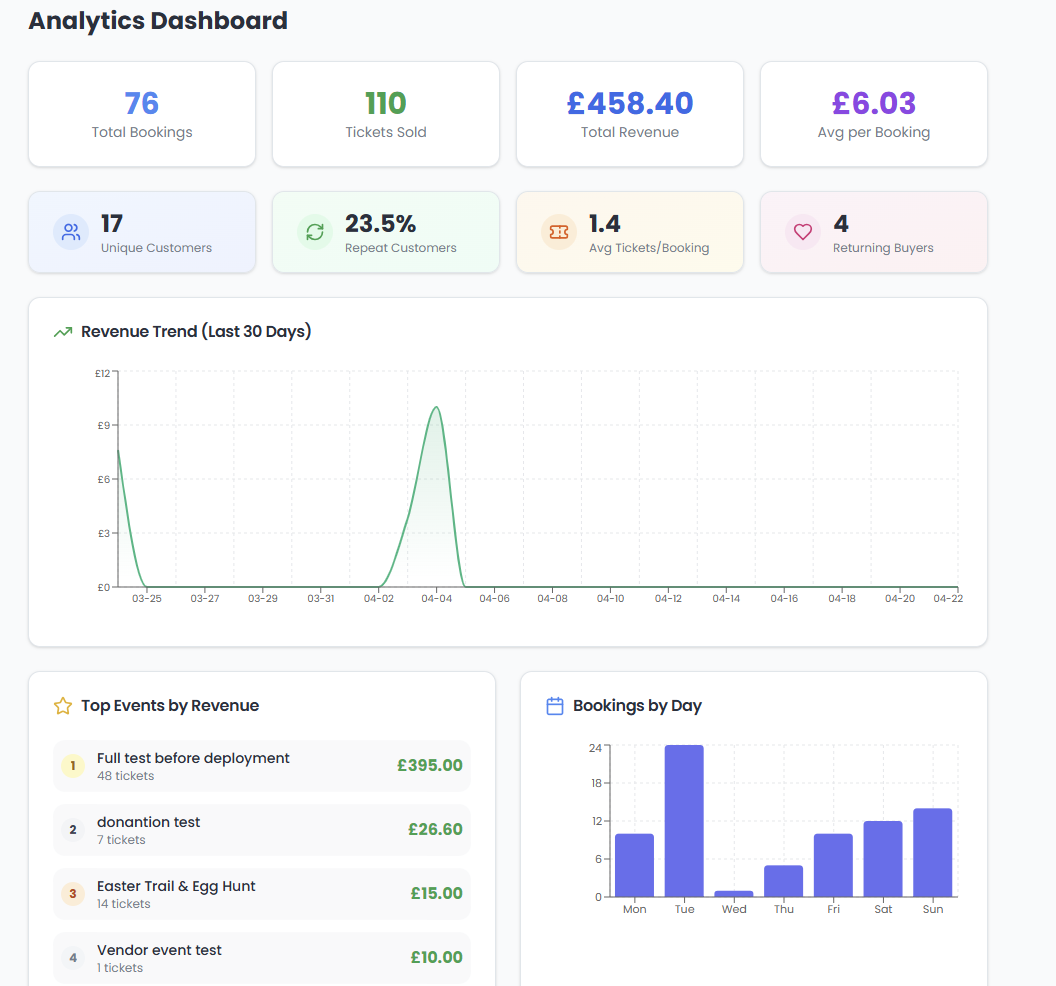Click the 4 Returning Buyers value
This screenshot has height=986, width=1056.
click(841, 224)
